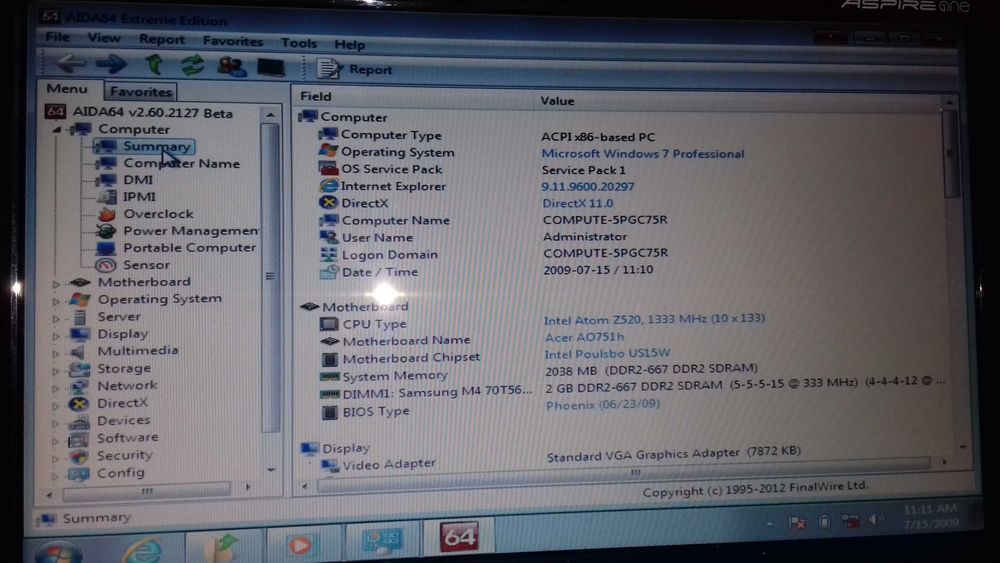Select DMI tree item
Viewport: 1000px width, 563px height.
(138, 180)
